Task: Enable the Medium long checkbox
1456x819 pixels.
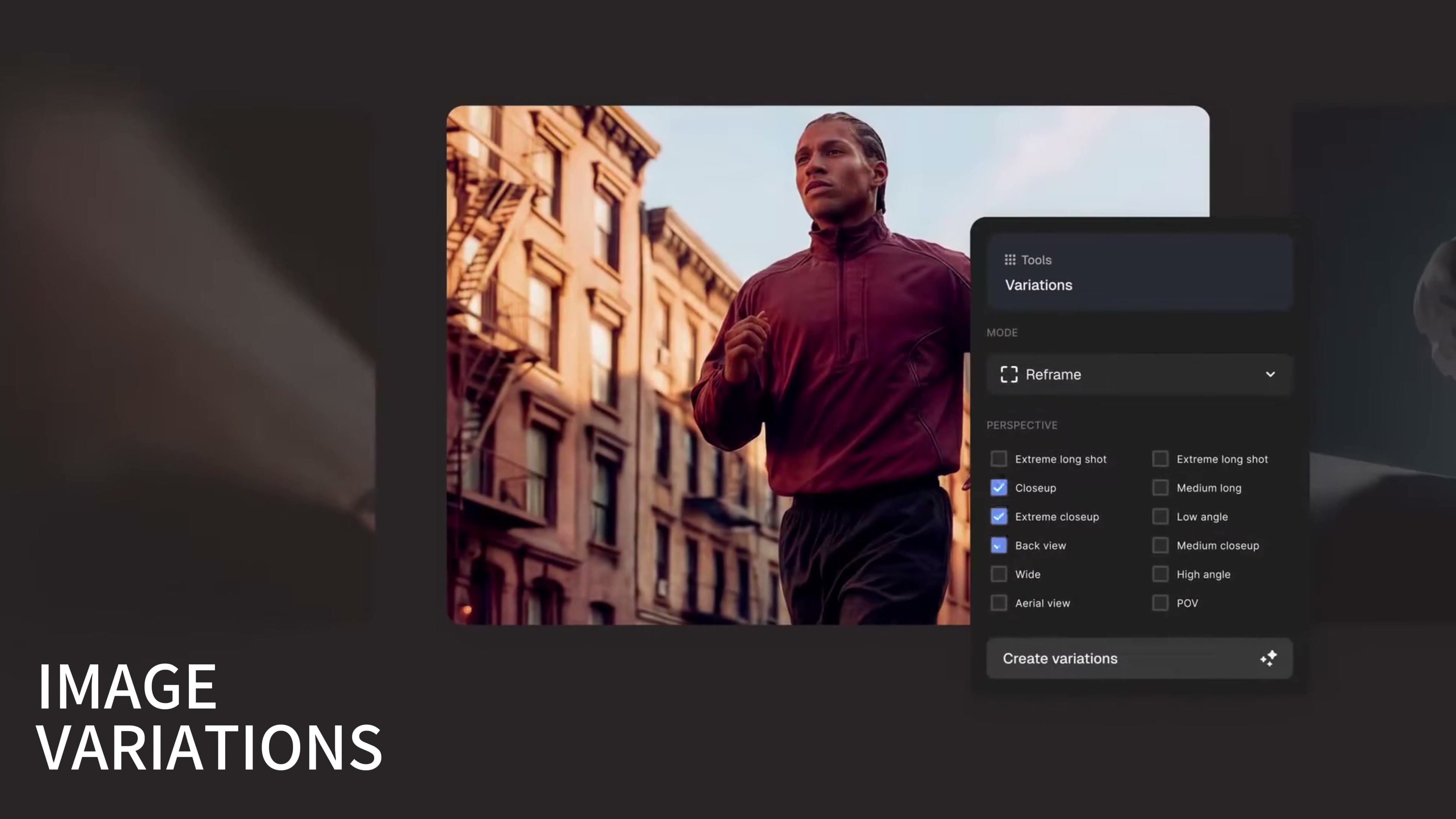Action: point(1160,487)
